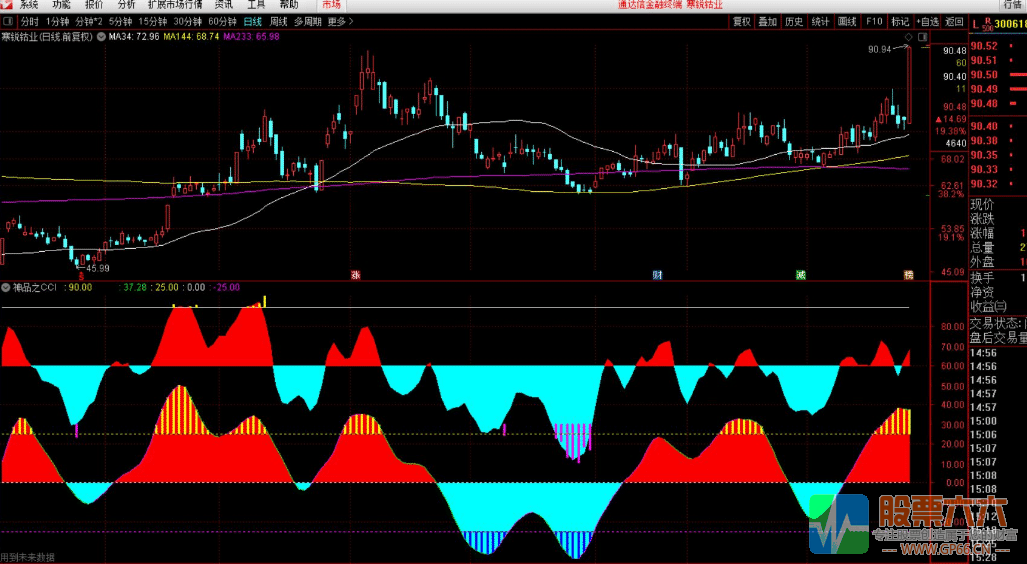Expand the main chart indicator dropdown arrow
Viewport: 1027px width, 564px height.
click(101, 37)
